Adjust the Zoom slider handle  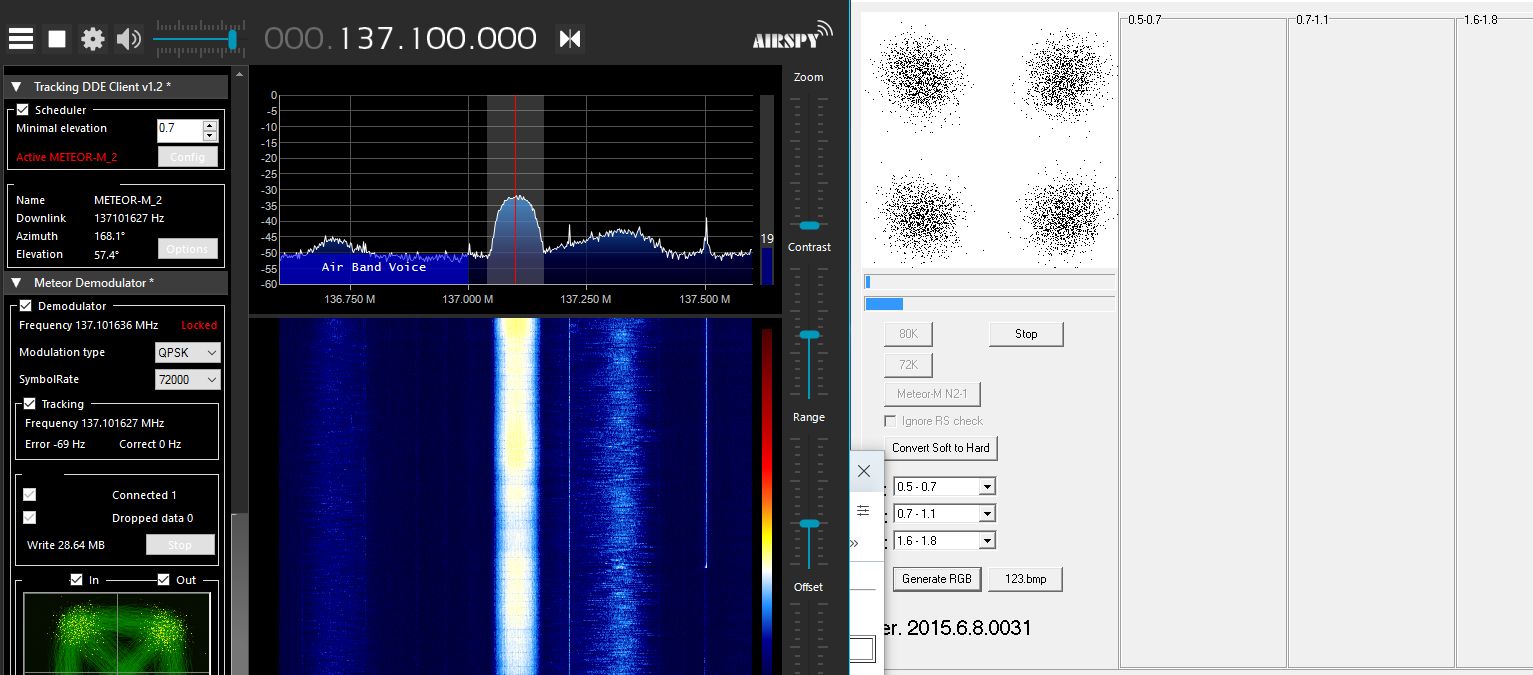[x=809, y=225]
